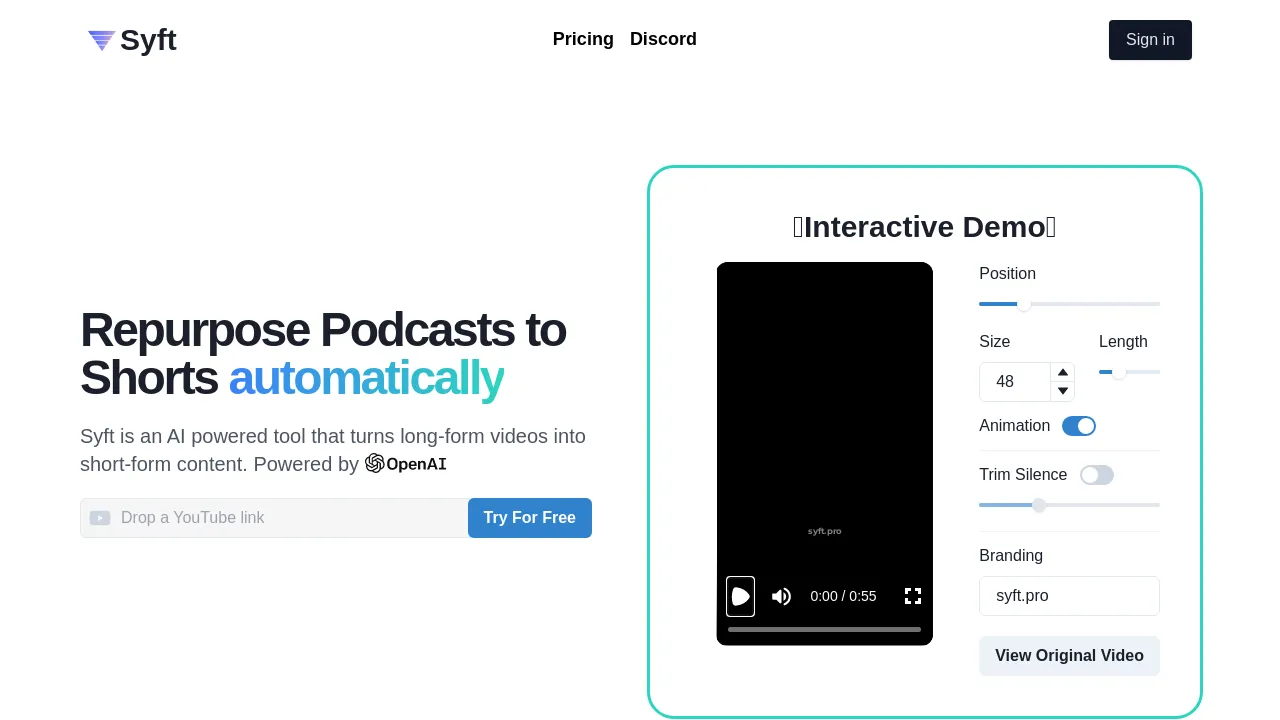Click the Sign in button
Screen dimensions: 1280x720
point(1150,40)
